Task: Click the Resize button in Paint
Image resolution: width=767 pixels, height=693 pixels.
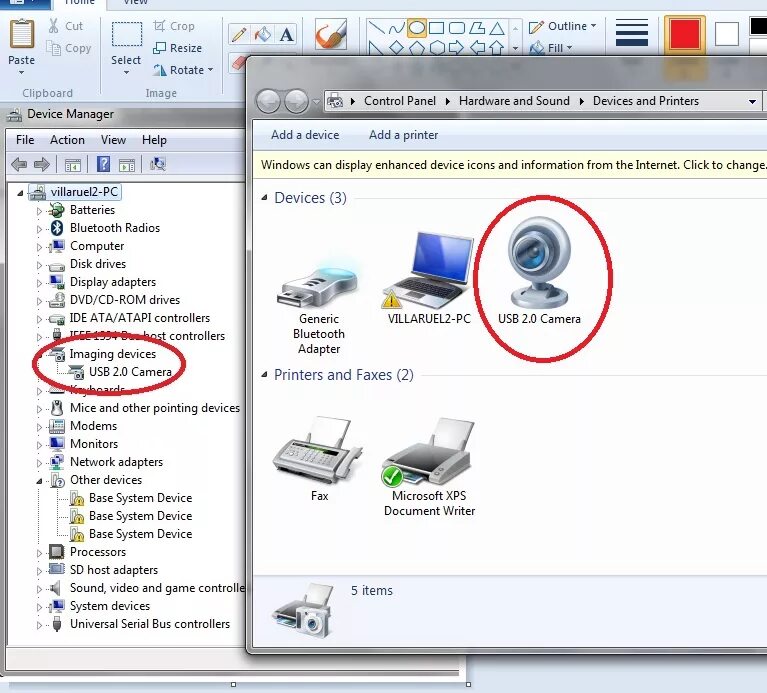Action: (178, 48)
